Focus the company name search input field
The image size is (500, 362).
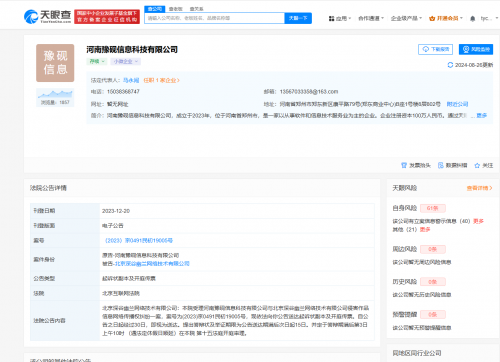tap(215, 18)
